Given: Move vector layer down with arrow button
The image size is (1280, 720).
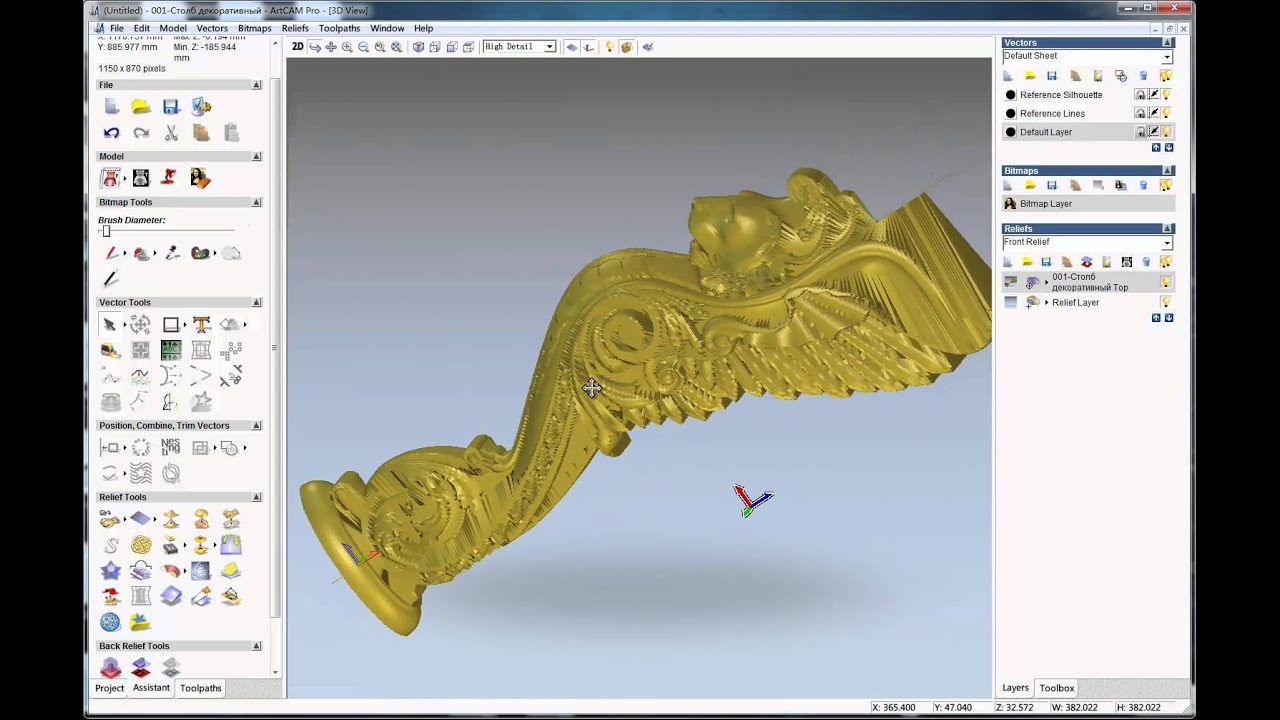Looking at the screenshot, I should click(1169, 147).
